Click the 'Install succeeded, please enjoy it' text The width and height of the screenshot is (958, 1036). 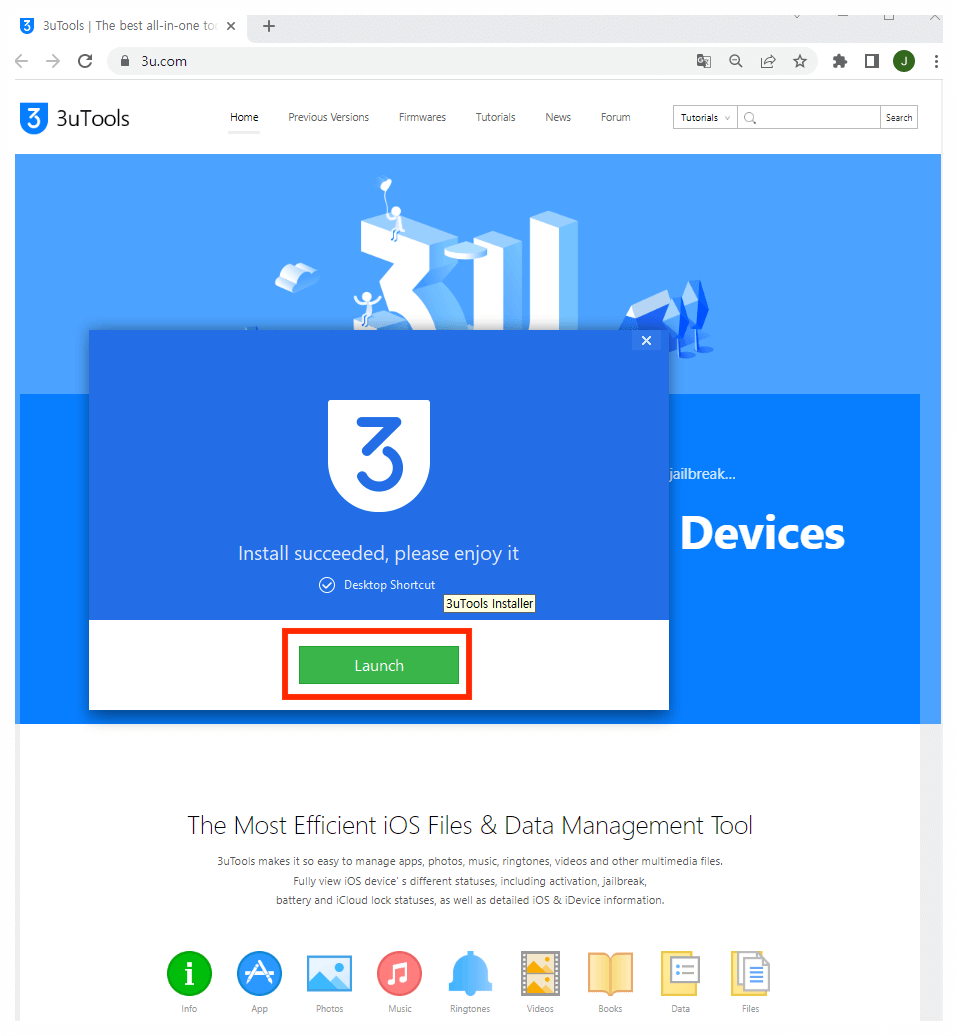(x=379, y=553)
